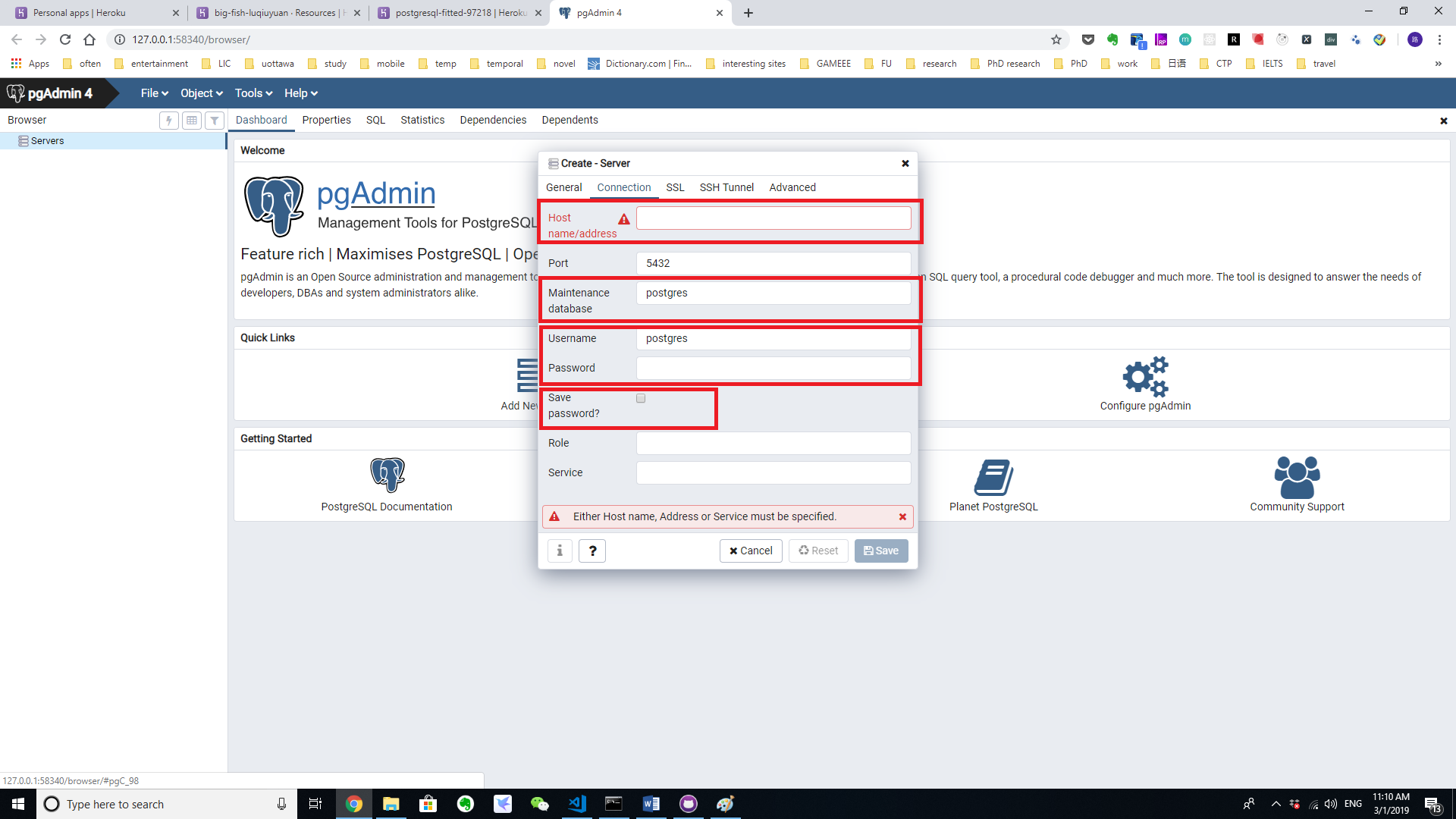Reload the page with browser refresh icon
This screenshot has height=819, width=1456.
[65, 39]
